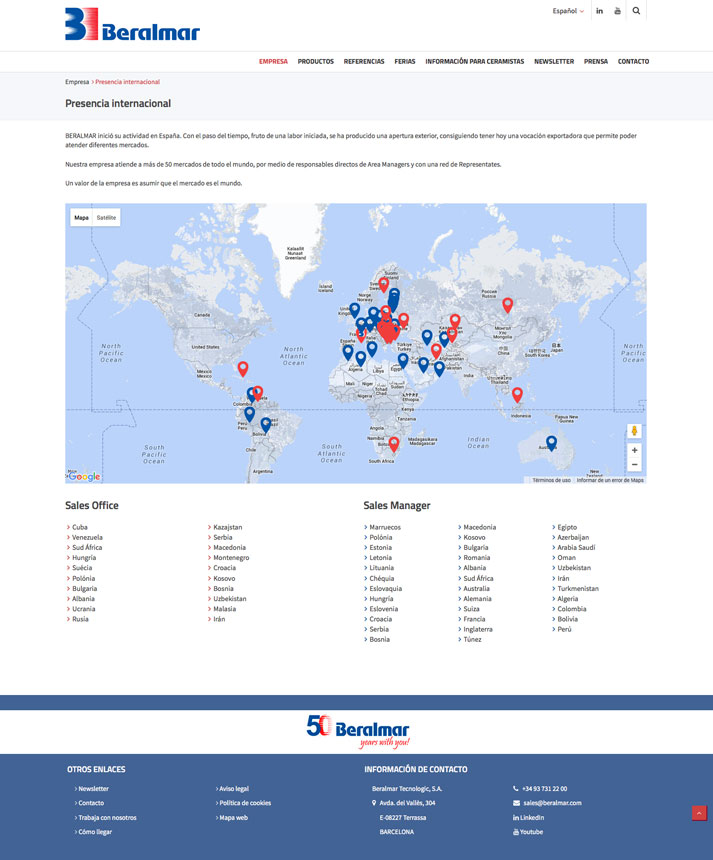This screenshot has height=860, width=713.
Task: Click the red marker on Sweden
Action: coord(384,284)
